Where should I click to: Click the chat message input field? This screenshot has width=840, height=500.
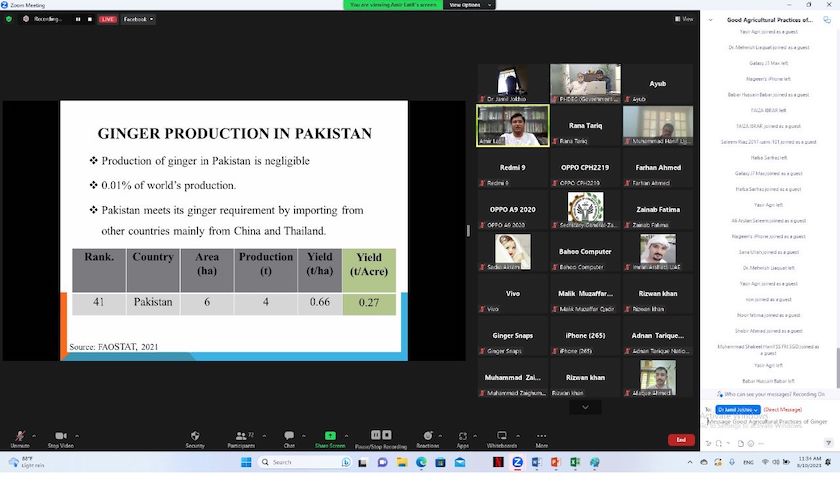coord(770,422)
